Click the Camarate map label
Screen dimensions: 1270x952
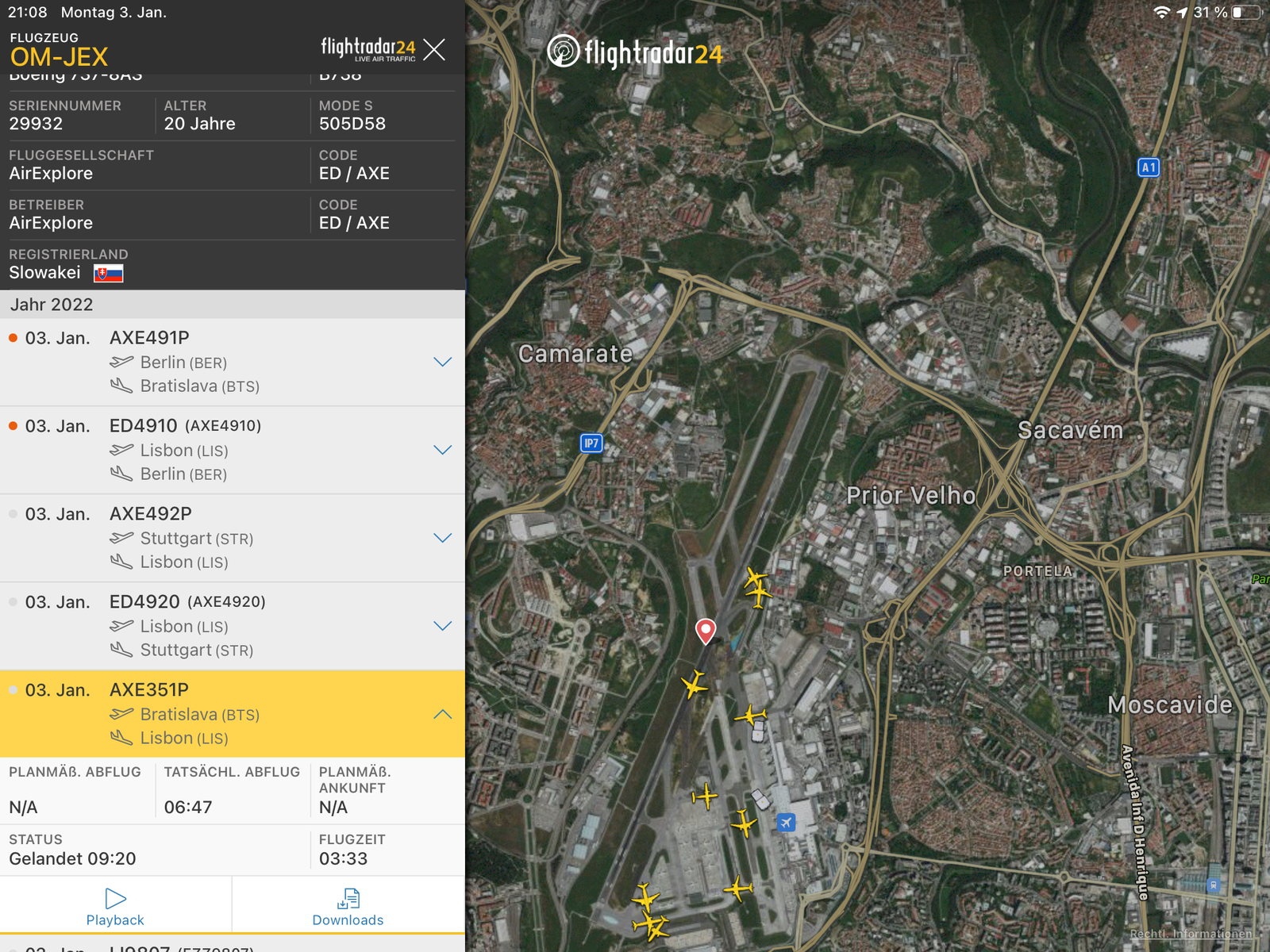[575, 354]
